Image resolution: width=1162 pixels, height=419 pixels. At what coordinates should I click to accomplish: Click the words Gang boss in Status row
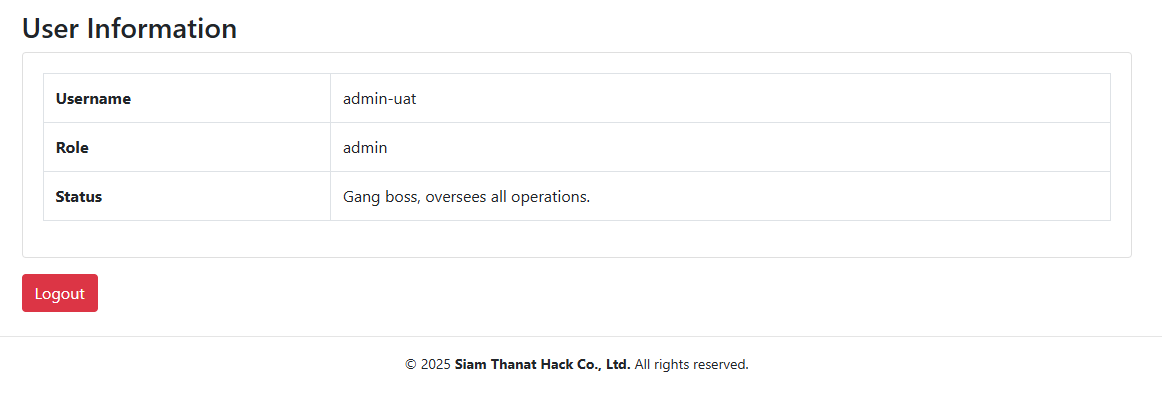tap(383, 197)
